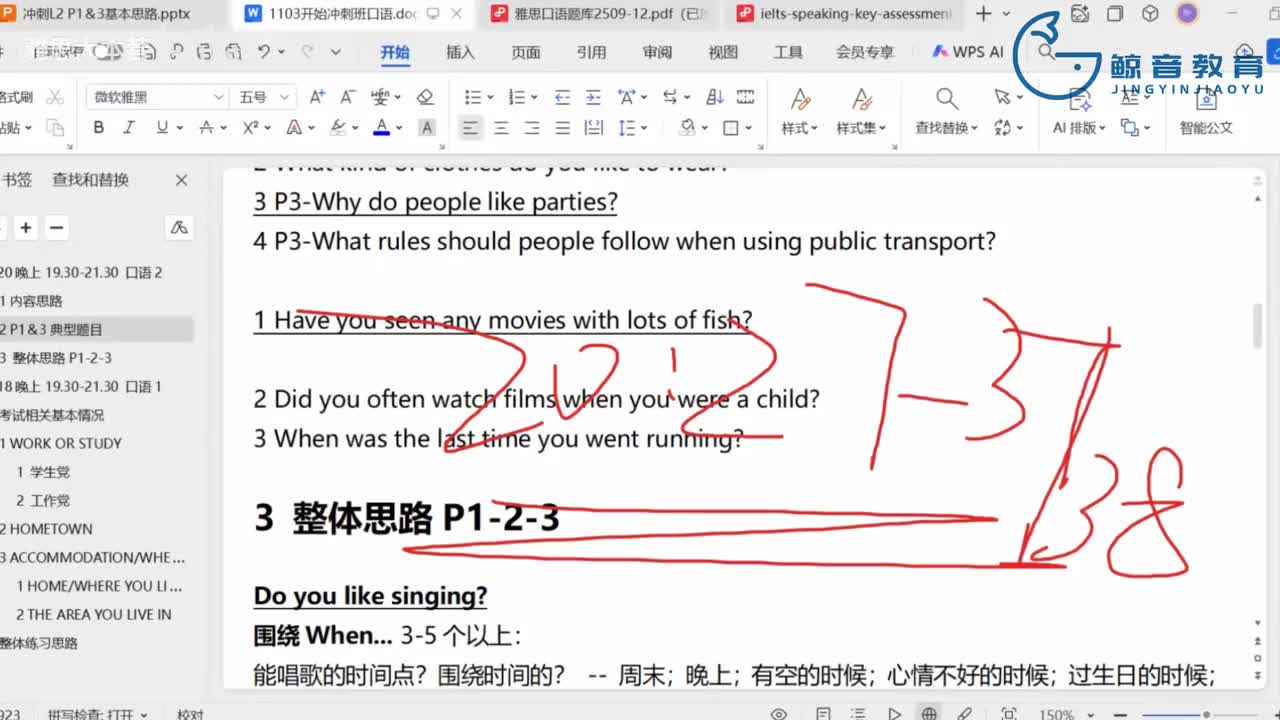The height and width of the screenshot is (720, 1280).
Task: Decrease font size with A- icon
Action: coord(348,97)
